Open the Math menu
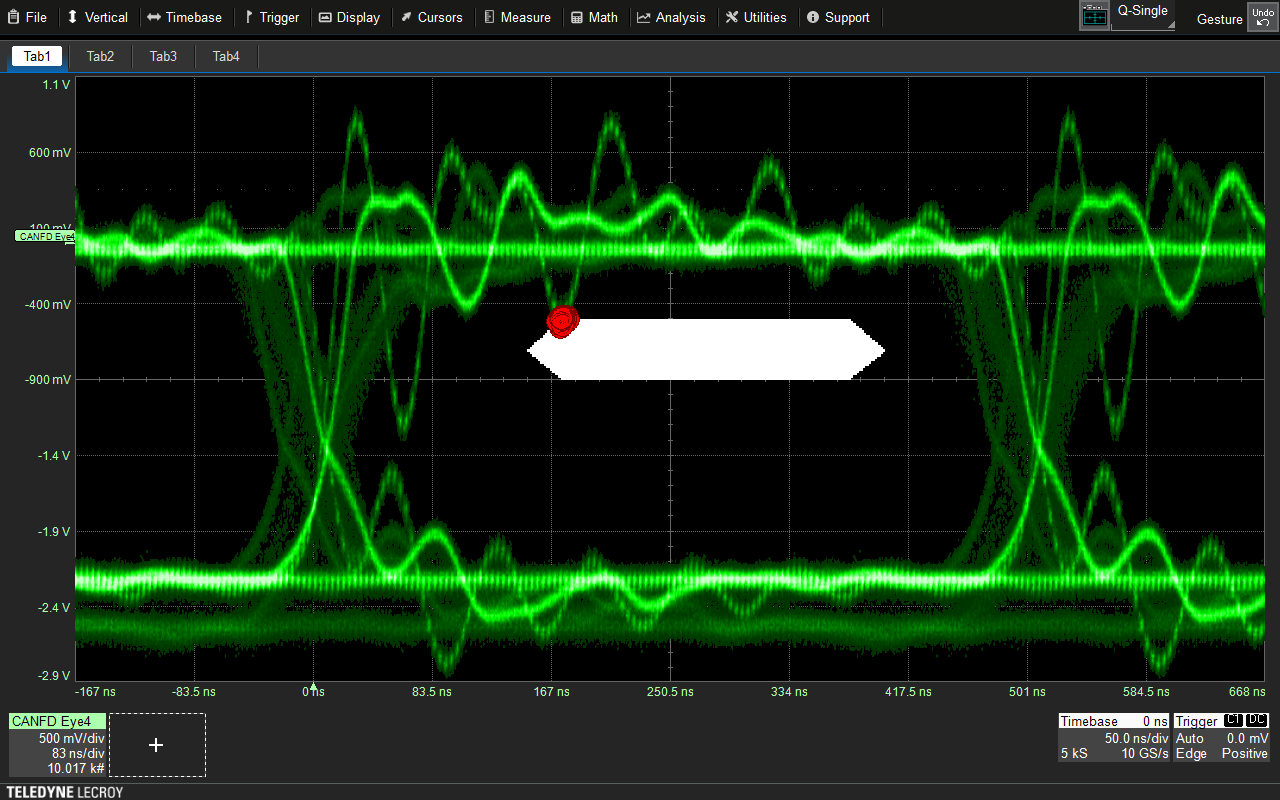The height and width of the screenshot is (800, 1280). point(595,17)
